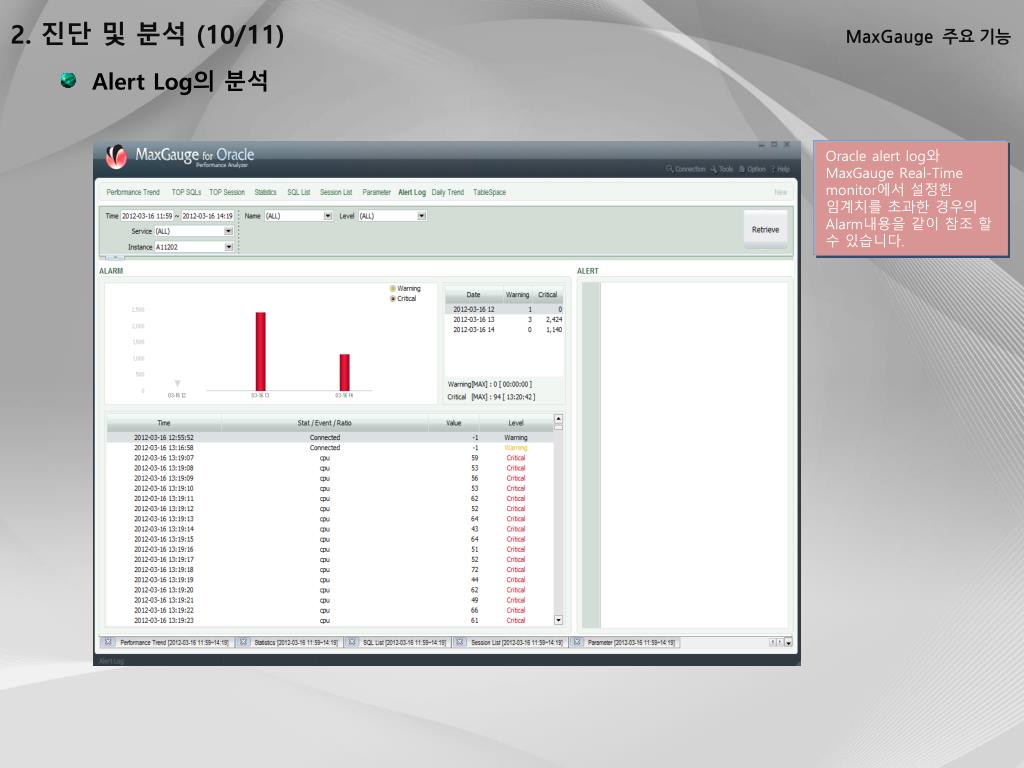Open the bottom tab list dropdown arrow
Screen dimensions: 1024x768
click(788, 643)
